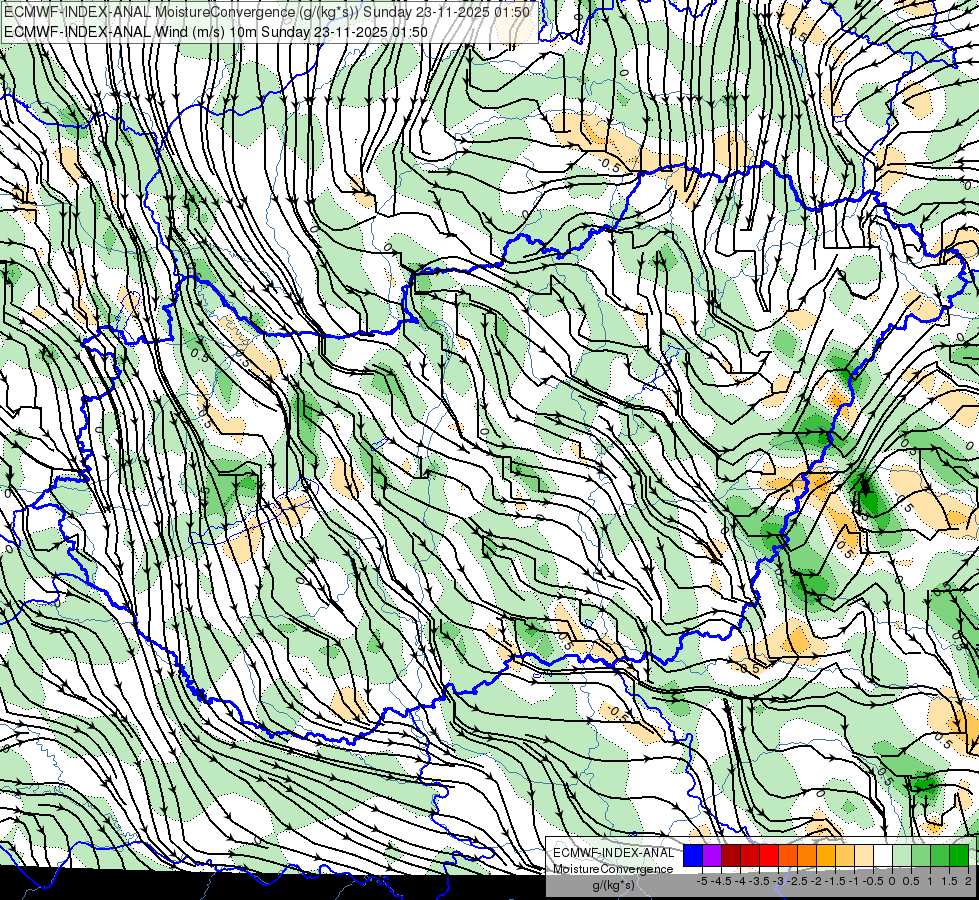
Task: Click the 0 legend scale value
Action: pyautogui.click(x=892, y=881)
